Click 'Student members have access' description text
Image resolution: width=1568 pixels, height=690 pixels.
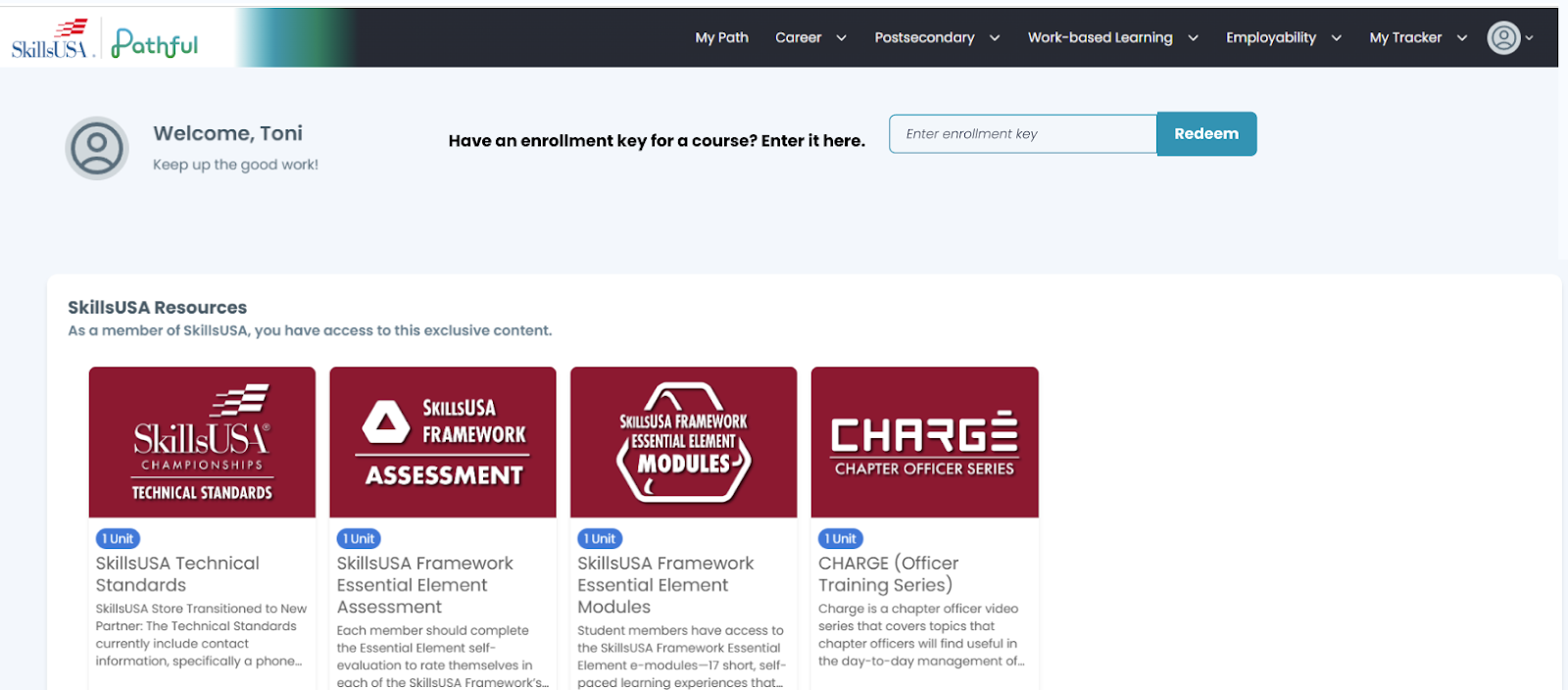tap(682, 657)
